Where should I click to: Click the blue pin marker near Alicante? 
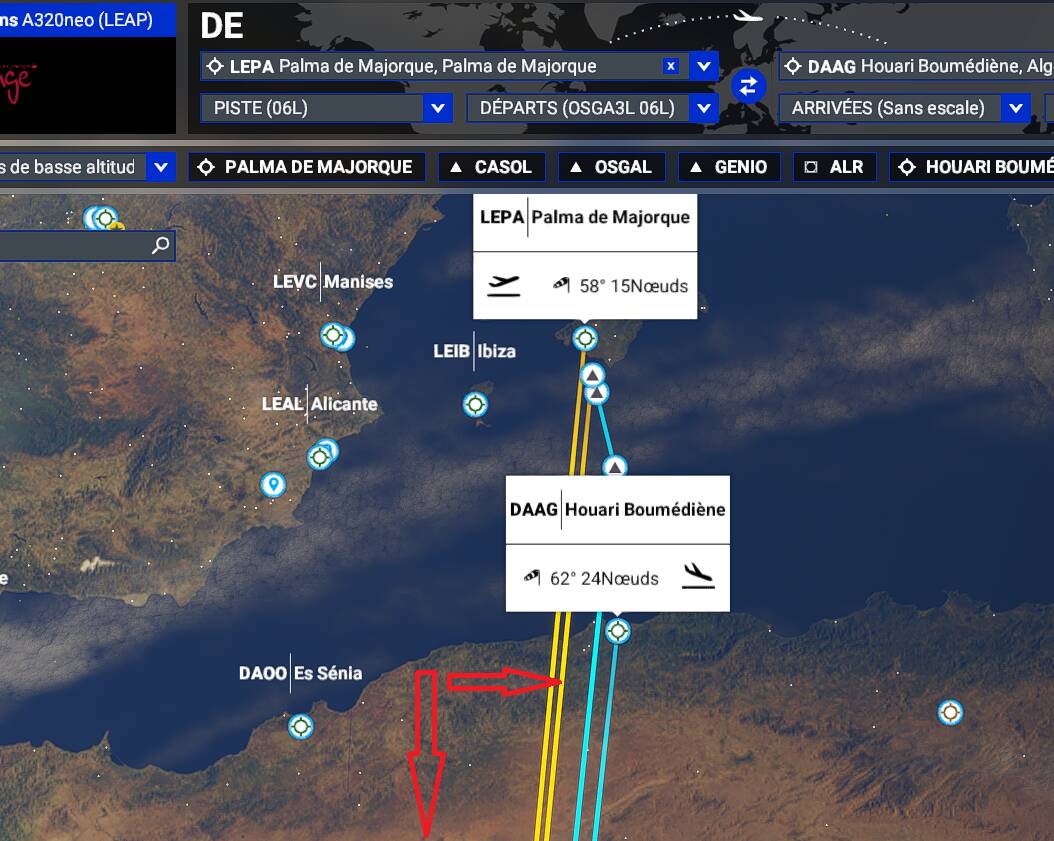(x=273, y=484)
